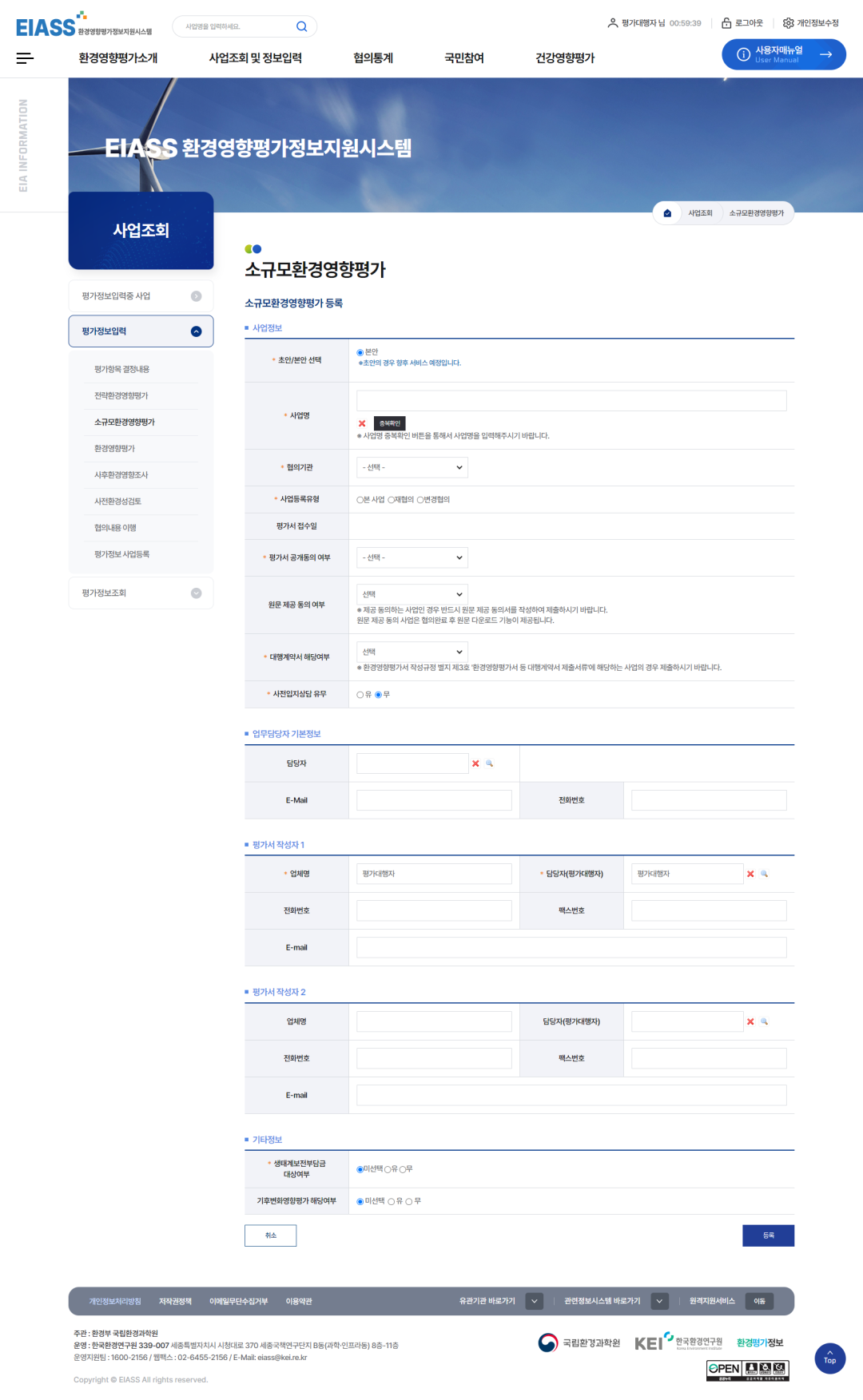
Task: Open the 협의기관 dropdown
Action: click(412, 467)
